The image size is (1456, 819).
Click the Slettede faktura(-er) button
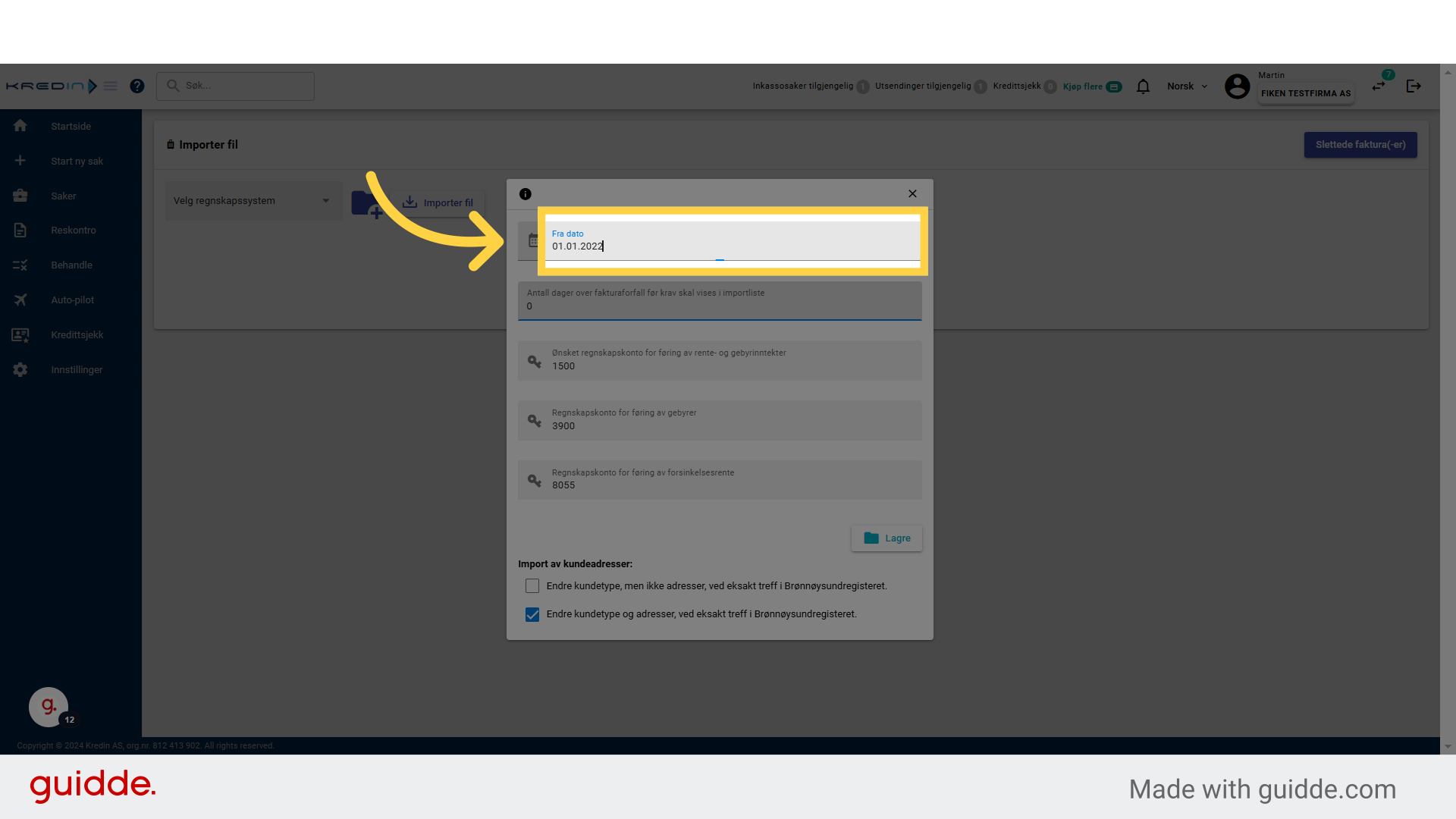pos(1360,145)
